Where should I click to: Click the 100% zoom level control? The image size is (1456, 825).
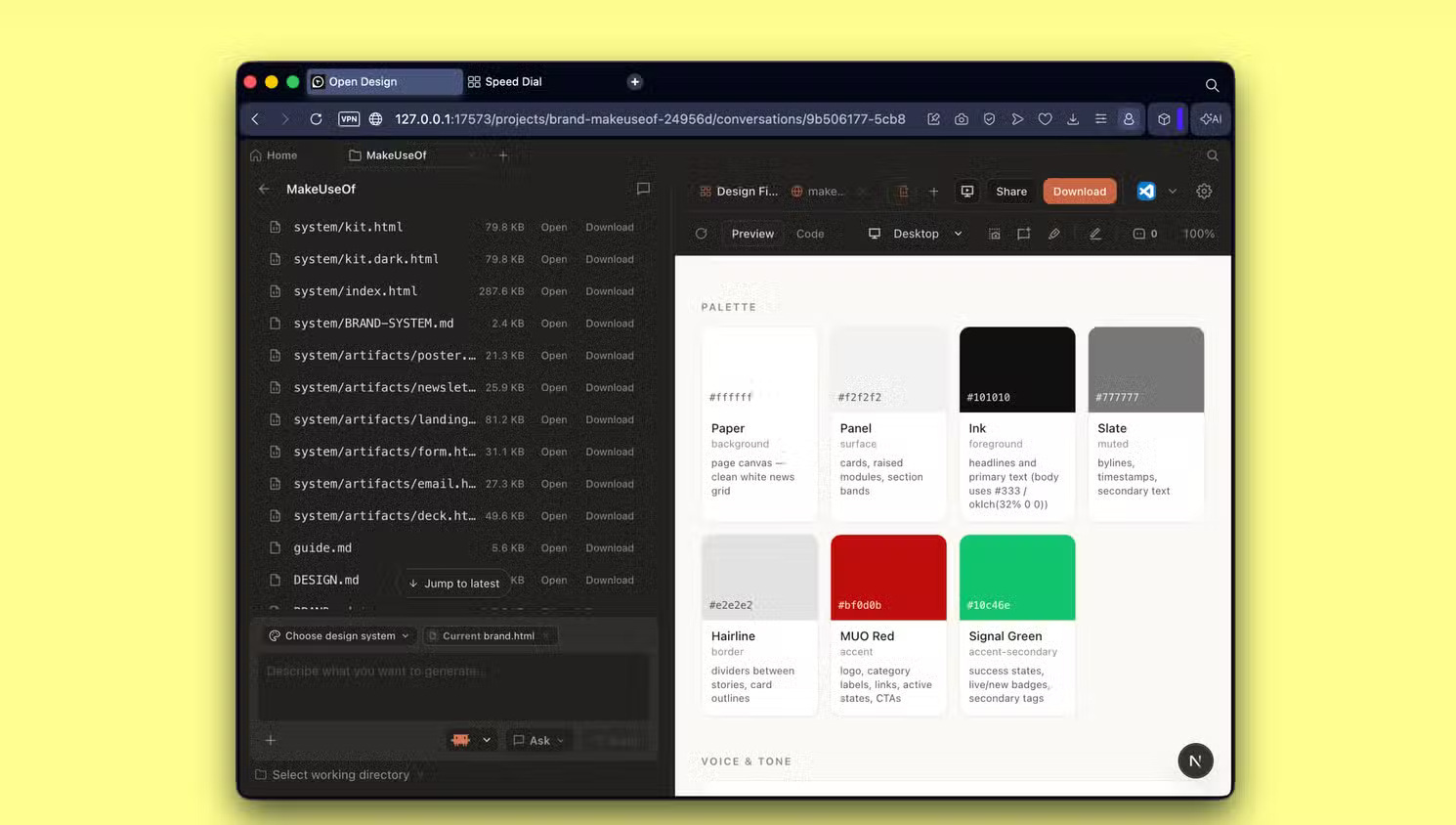point(1198,234)
